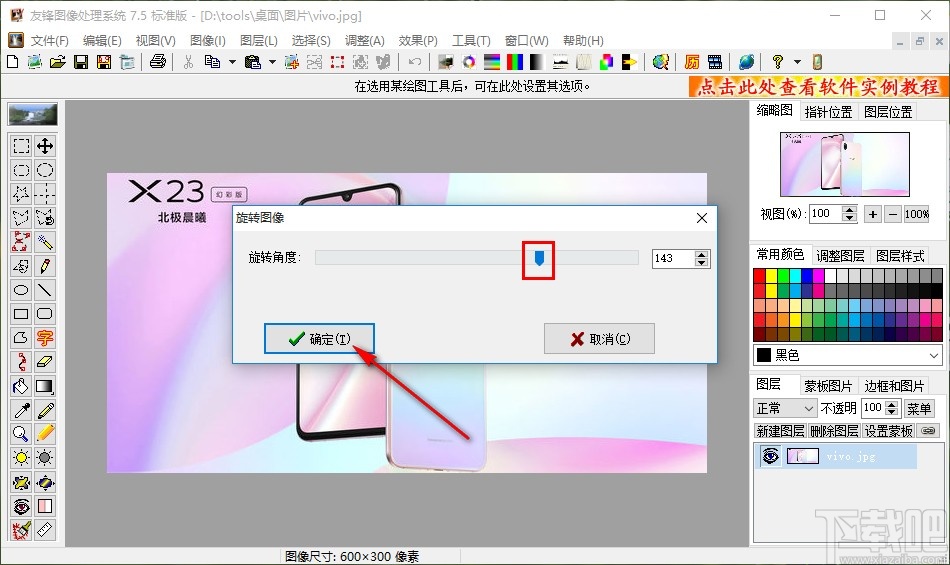Click the film strip toolbar icon
The height and width of the screenshot is (565, 950).
pos(715,62)
